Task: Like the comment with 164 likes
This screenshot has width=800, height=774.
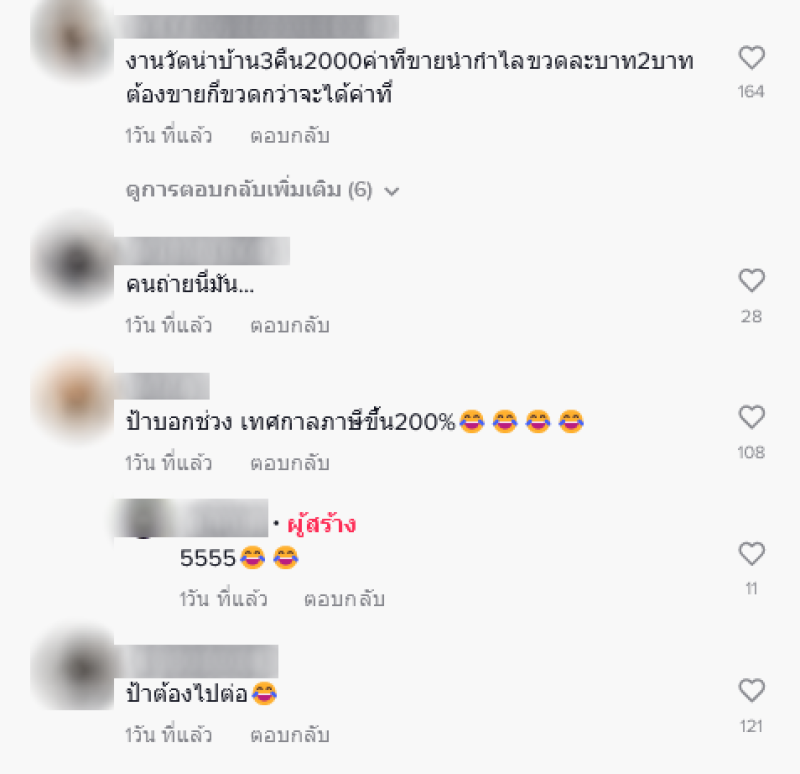Action: click(752, 58)
